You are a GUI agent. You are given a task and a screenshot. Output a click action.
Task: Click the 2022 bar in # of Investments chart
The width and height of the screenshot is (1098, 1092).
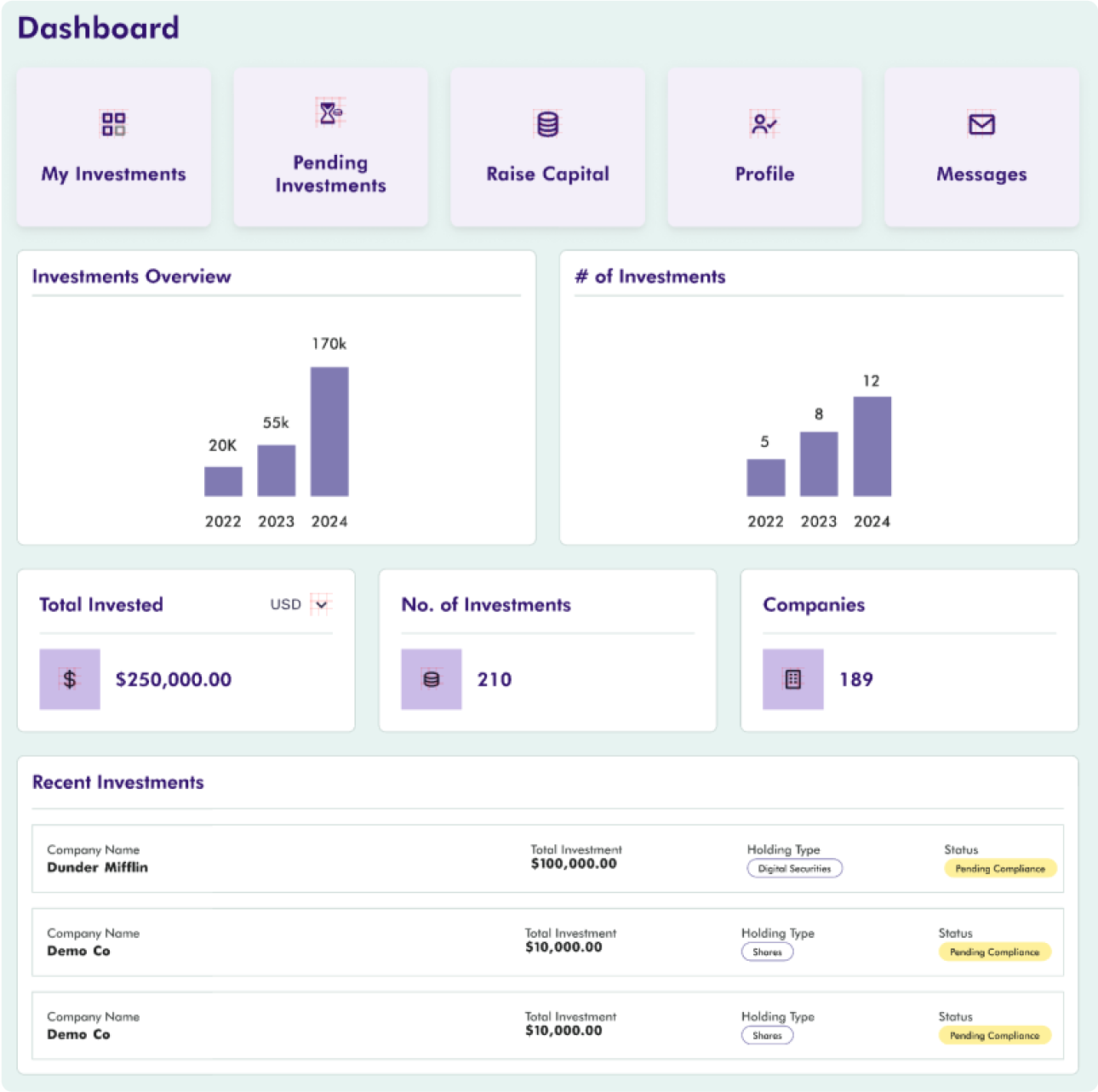click(x=765, y=478)
